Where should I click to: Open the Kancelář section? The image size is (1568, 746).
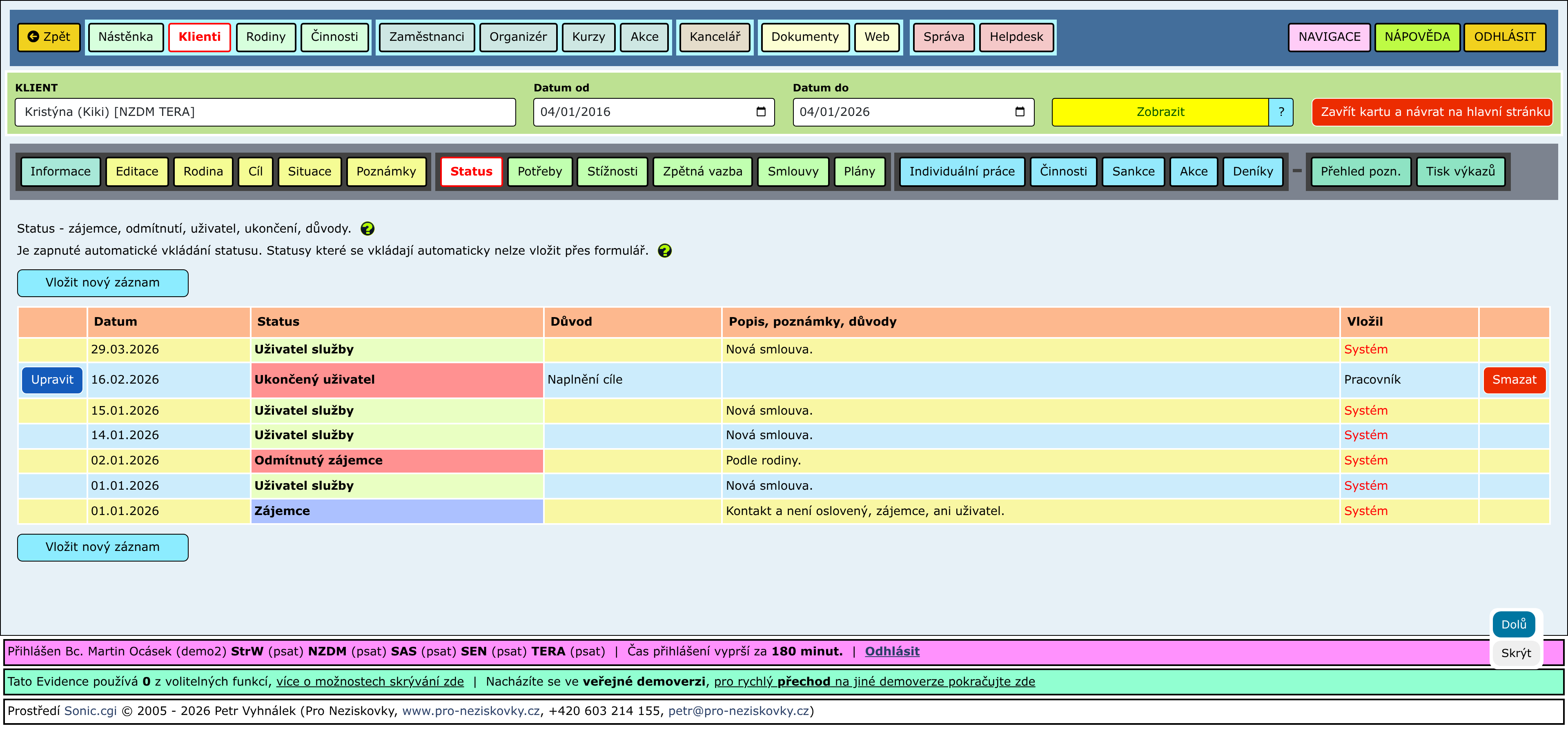[x=715, y=37]
